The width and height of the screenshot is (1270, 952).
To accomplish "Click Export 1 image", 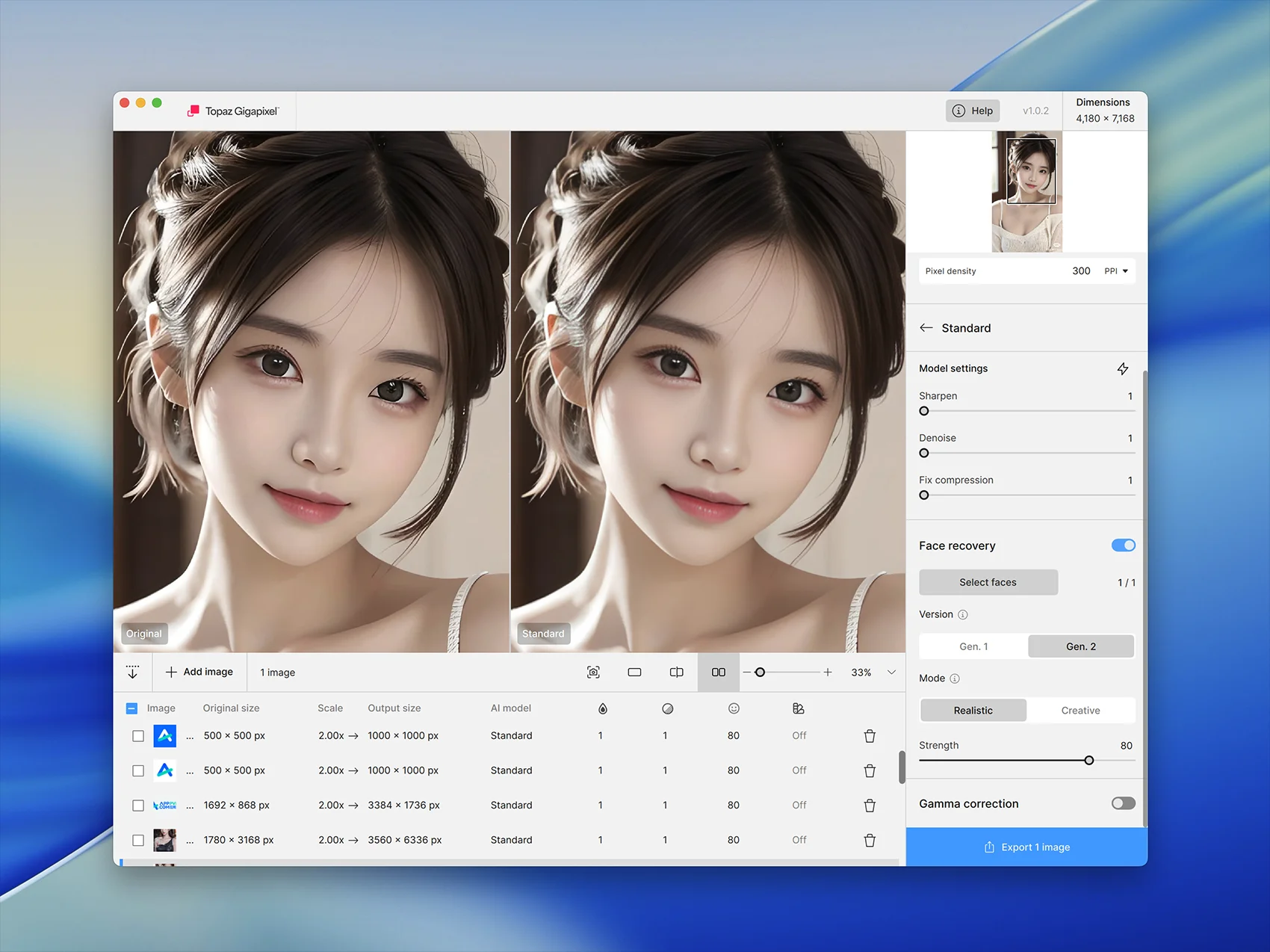I will click(1026, 847).
